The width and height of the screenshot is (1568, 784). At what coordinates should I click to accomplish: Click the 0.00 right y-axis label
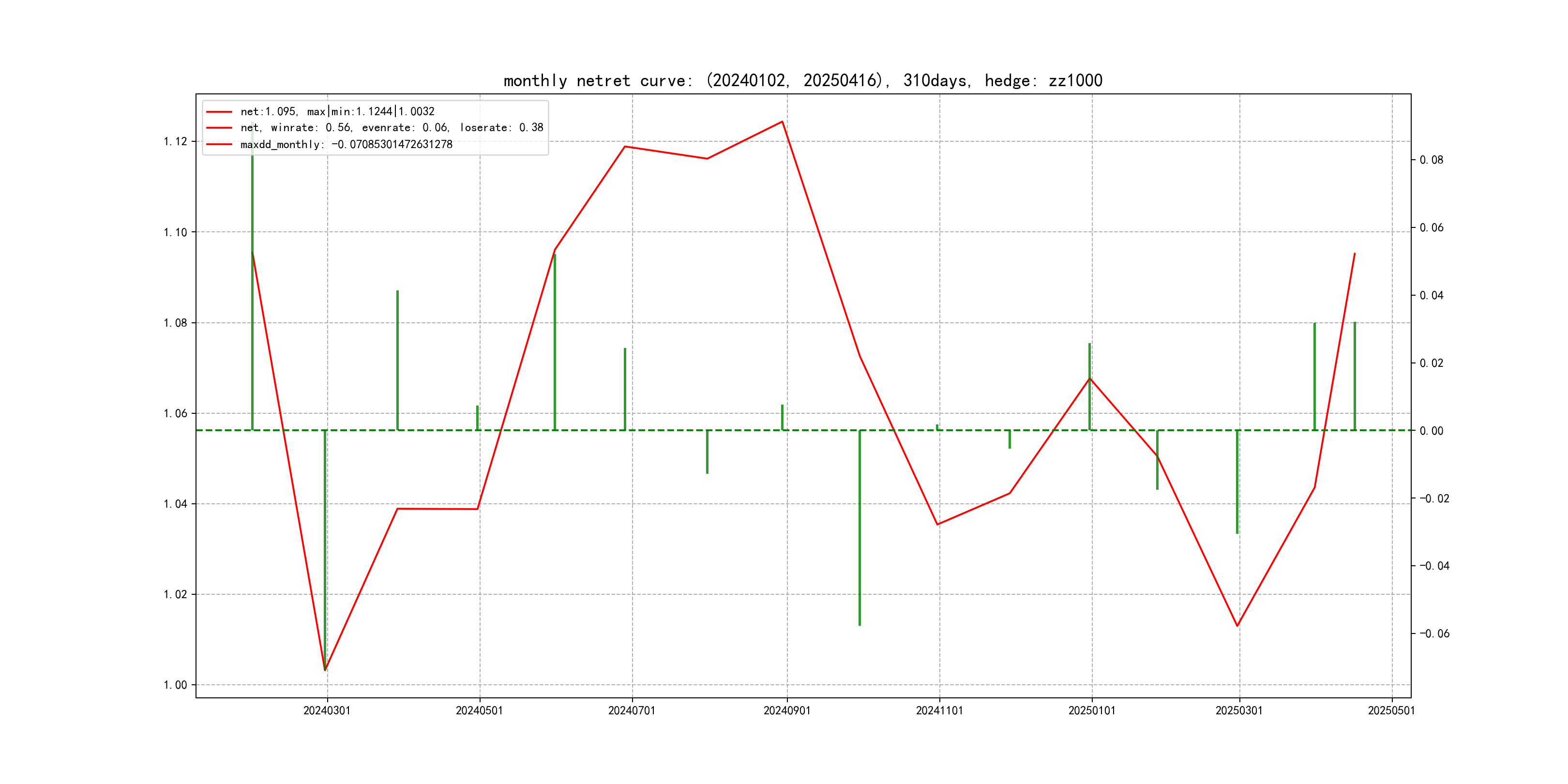coord(1432,431)
